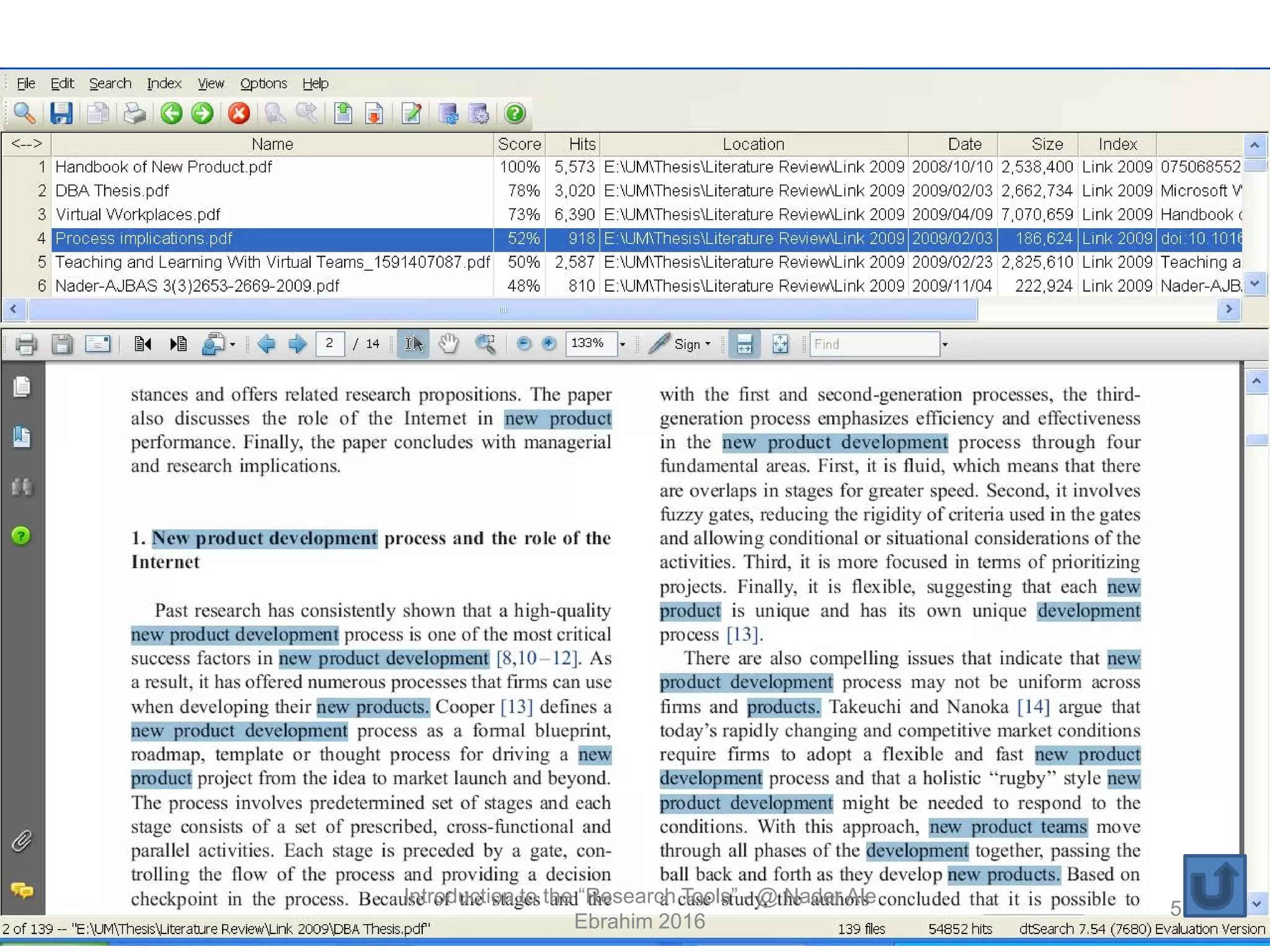This screenshot has width=1270, height=952.
Task: Open help via green question mark toolbar icon
Action: [x=515, y=113]
